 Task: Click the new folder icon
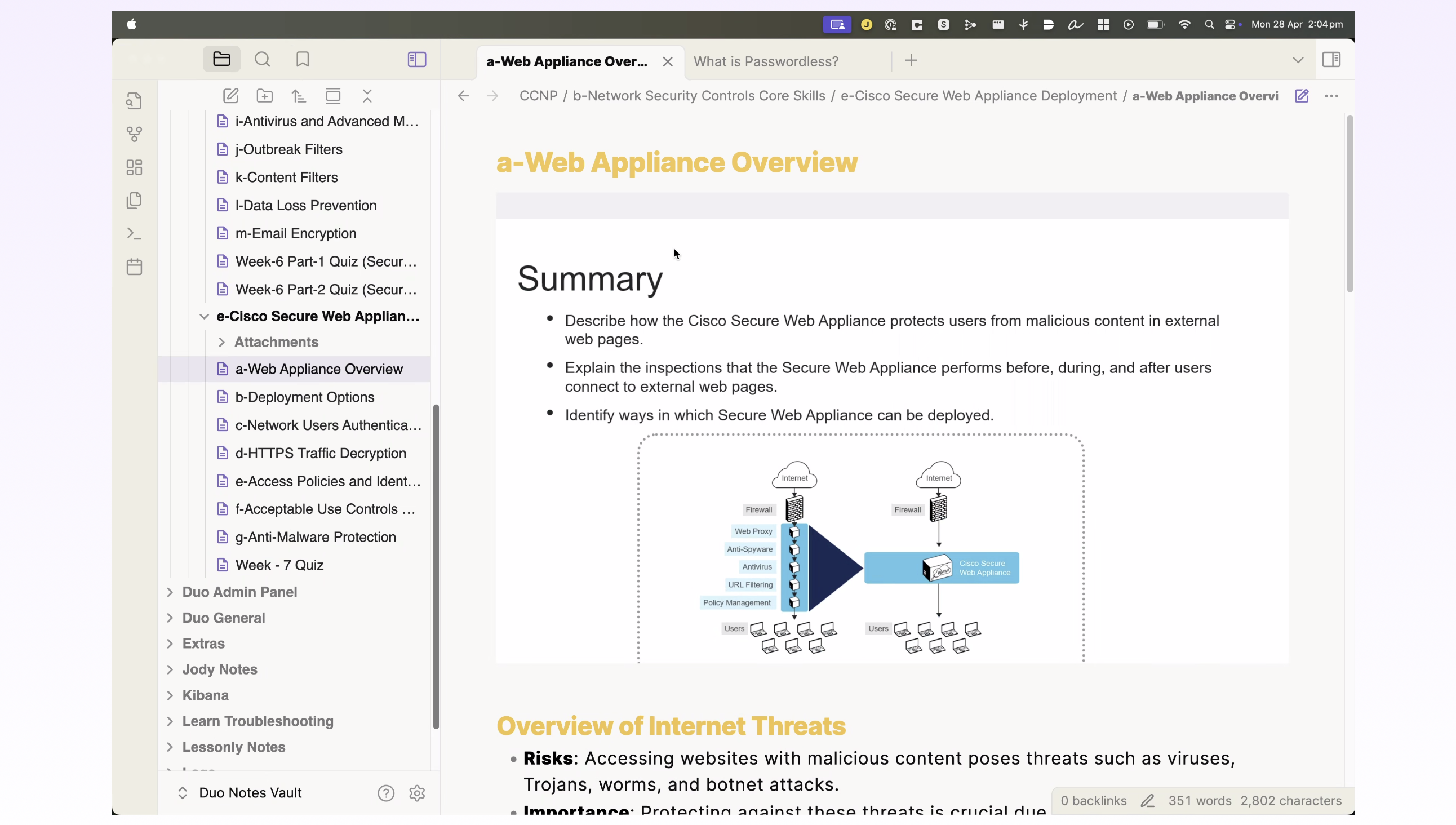point(265,96)
